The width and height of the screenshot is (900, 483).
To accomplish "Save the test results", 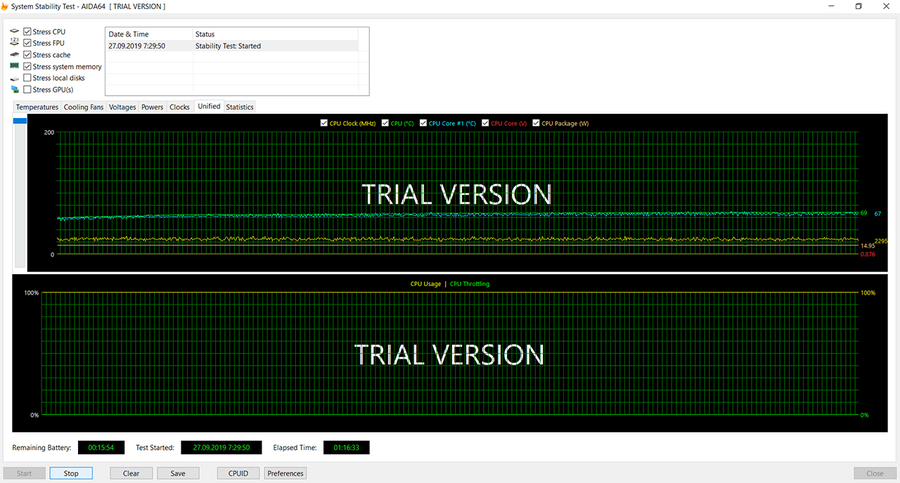I will (x=178, y=473).
